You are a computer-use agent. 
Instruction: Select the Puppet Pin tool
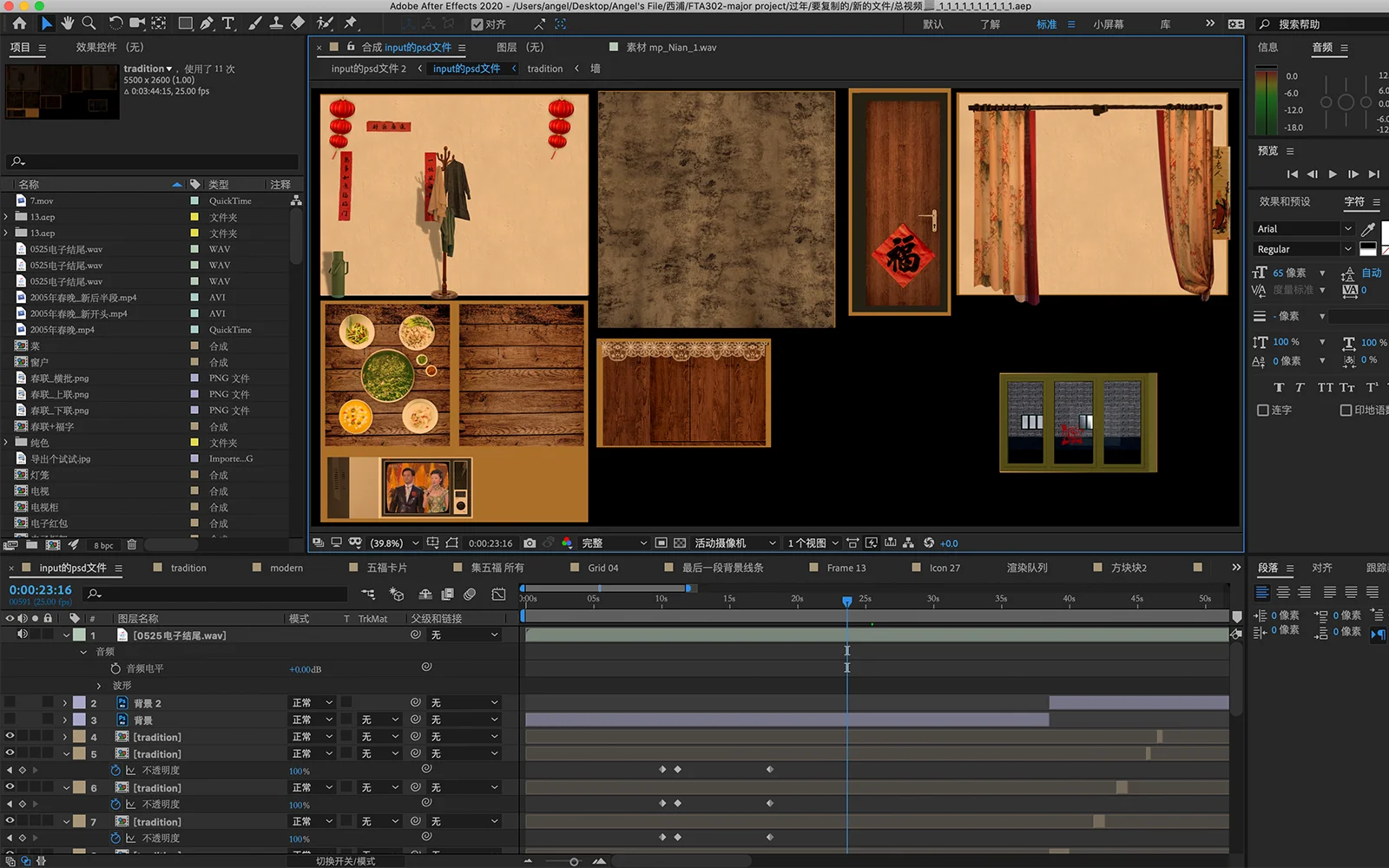coord(351,23)
